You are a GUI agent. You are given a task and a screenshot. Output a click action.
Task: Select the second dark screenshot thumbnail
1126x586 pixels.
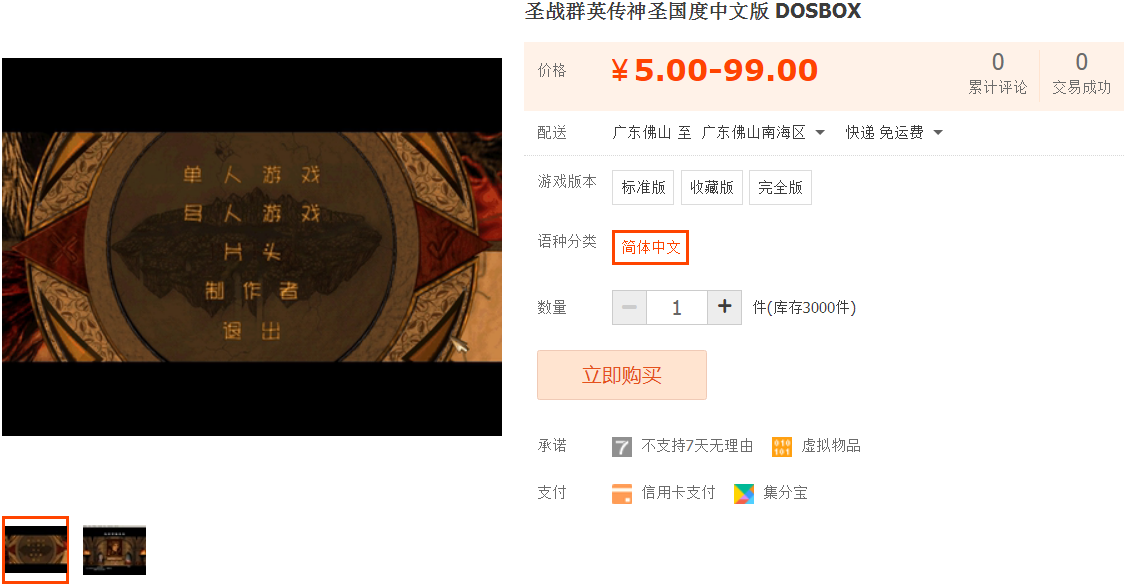pos(114,550)
